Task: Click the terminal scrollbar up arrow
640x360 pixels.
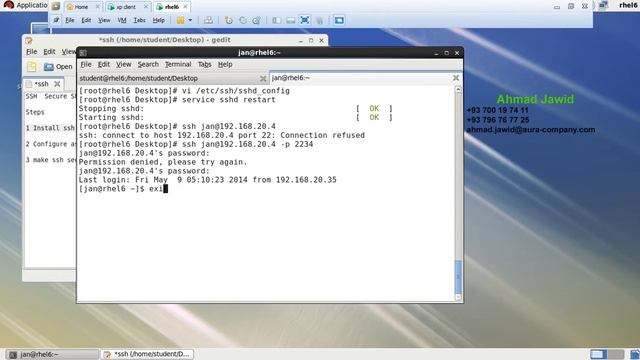Action: point(458,89)
